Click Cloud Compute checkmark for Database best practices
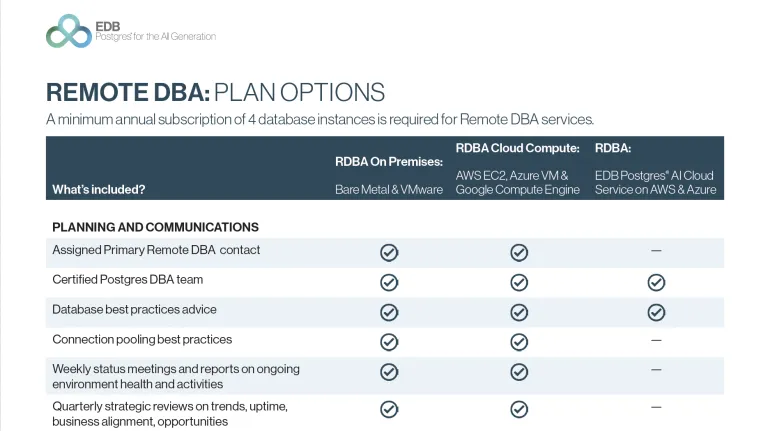This screenshot has width=768, height=431. pyautogui.click(x=519, y=312)
